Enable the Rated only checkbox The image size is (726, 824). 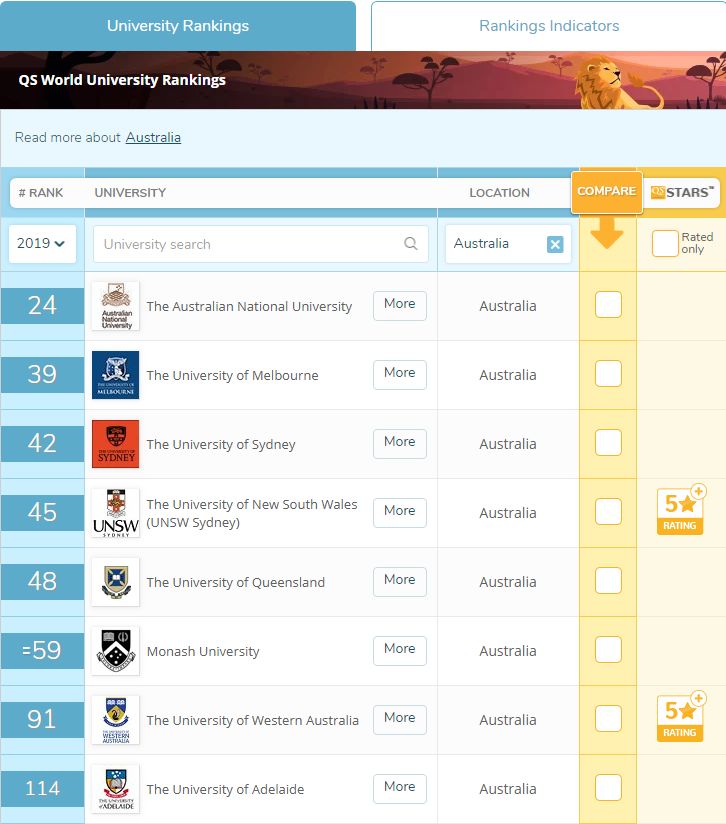click(665, 243)
